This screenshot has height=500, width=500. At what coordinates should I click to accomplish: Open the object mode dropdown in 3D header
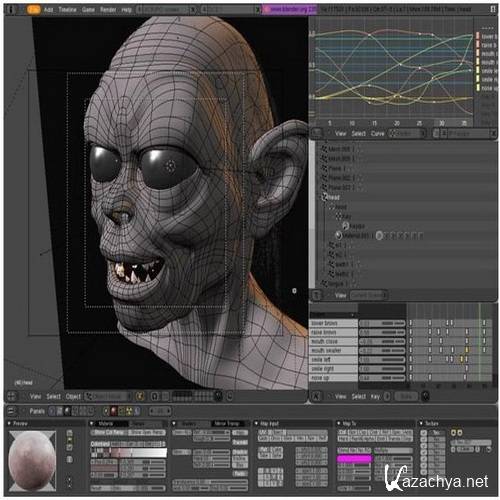point(108,396)
